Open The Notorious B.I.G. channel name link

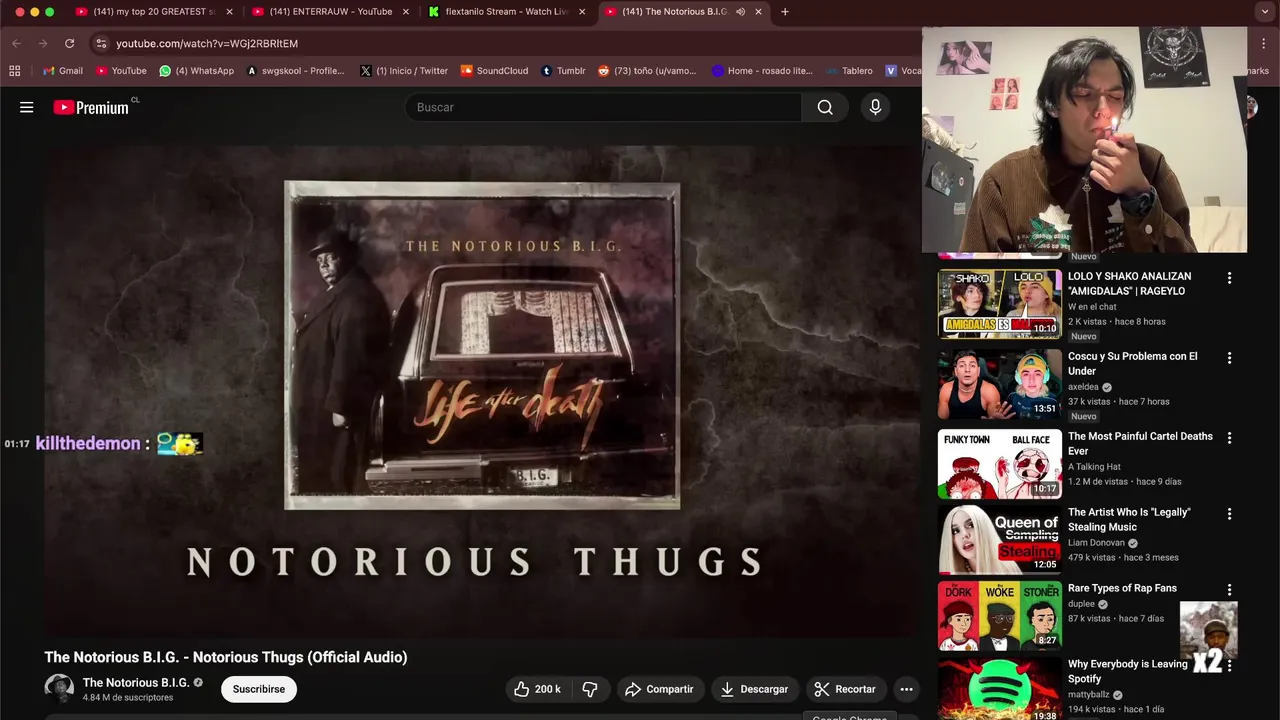pyautogui.click(x=136, y=683)
